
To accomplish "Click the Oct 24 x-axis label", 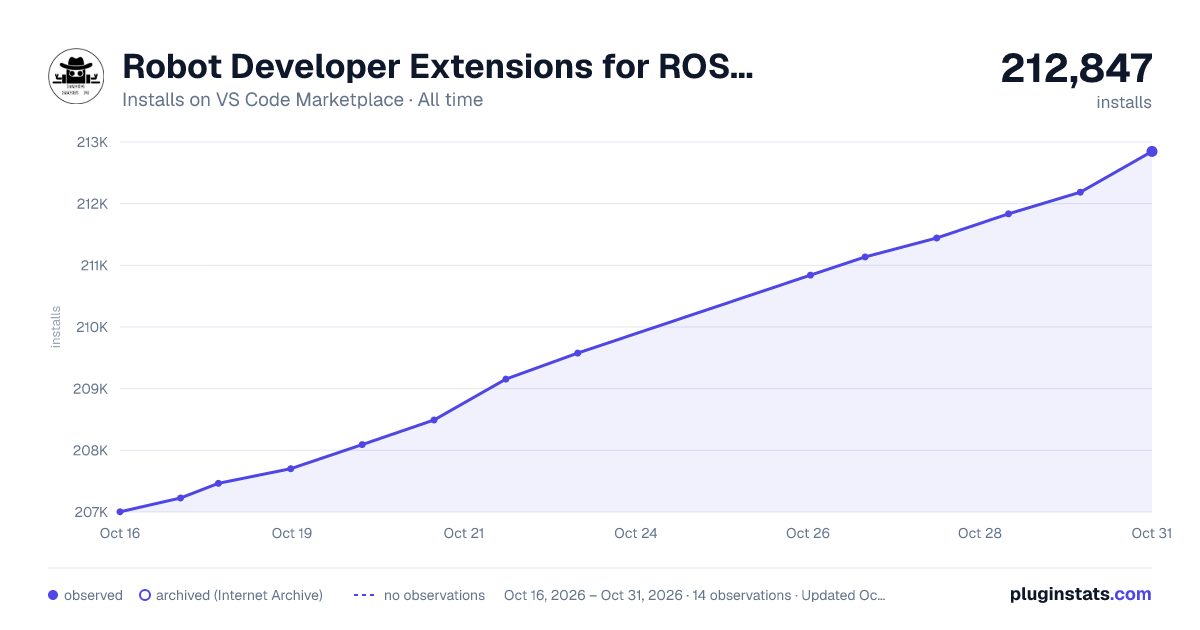I will coord(636,533).
